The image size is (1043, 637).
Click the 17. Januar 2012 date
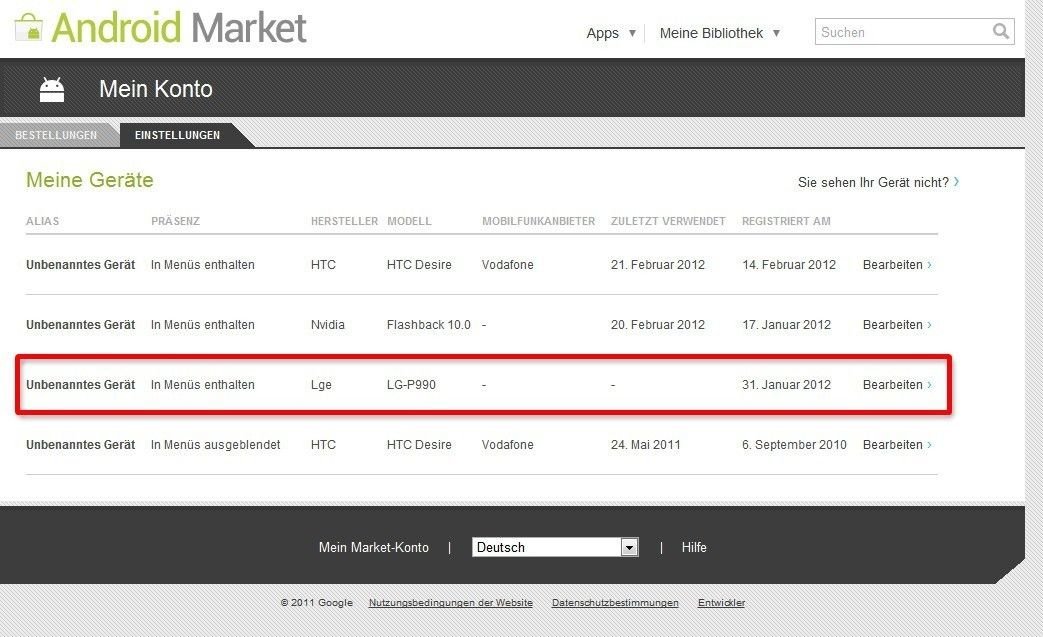point(786,324)
